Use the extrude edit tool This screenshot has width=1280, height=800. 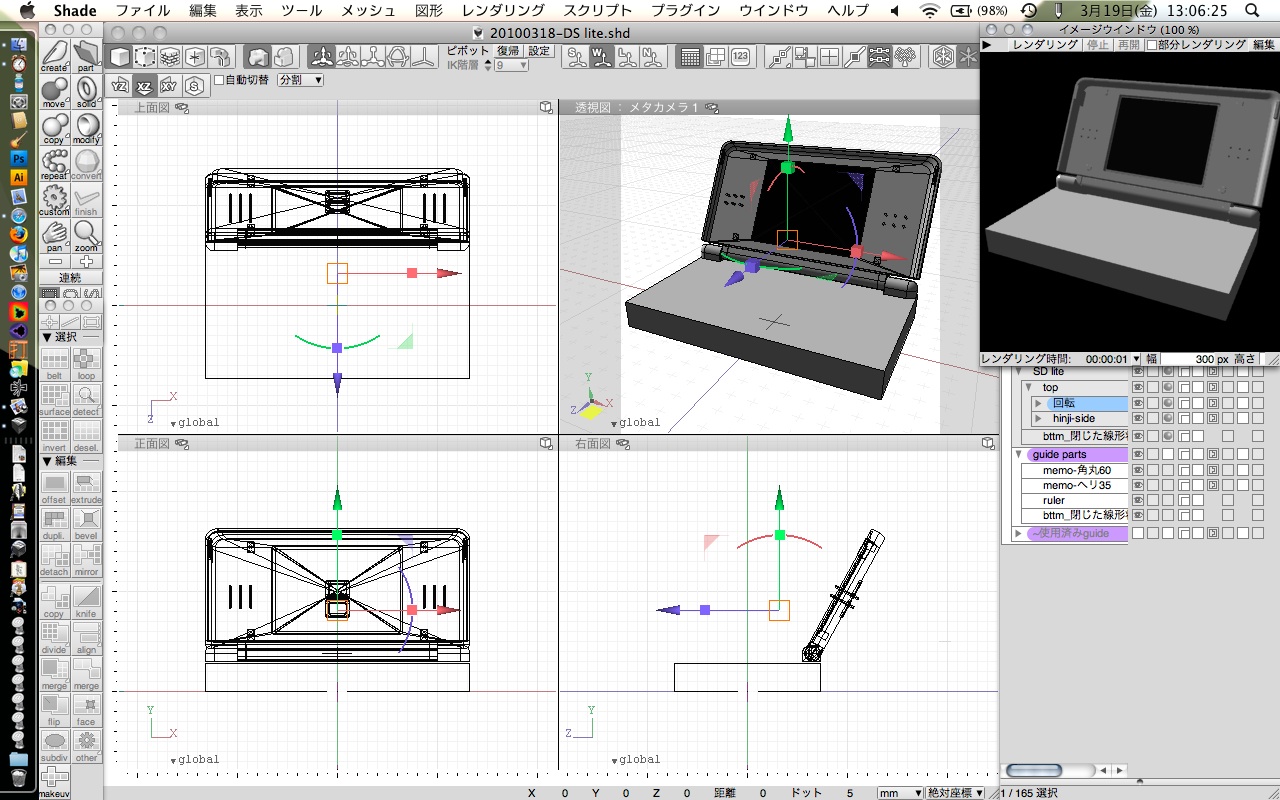point(87,488)
